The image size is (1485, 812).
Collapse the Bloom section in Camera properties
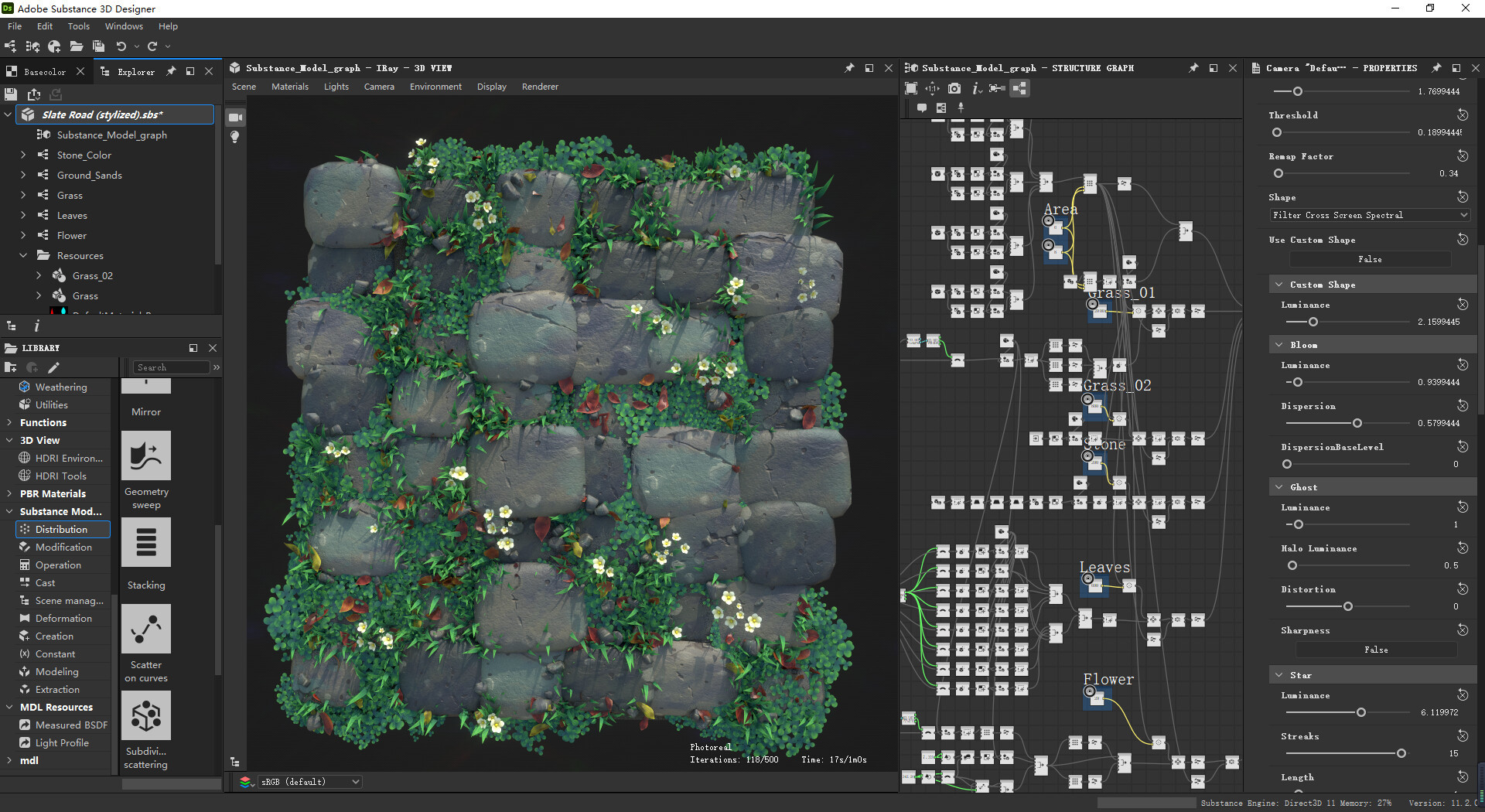1279,344
